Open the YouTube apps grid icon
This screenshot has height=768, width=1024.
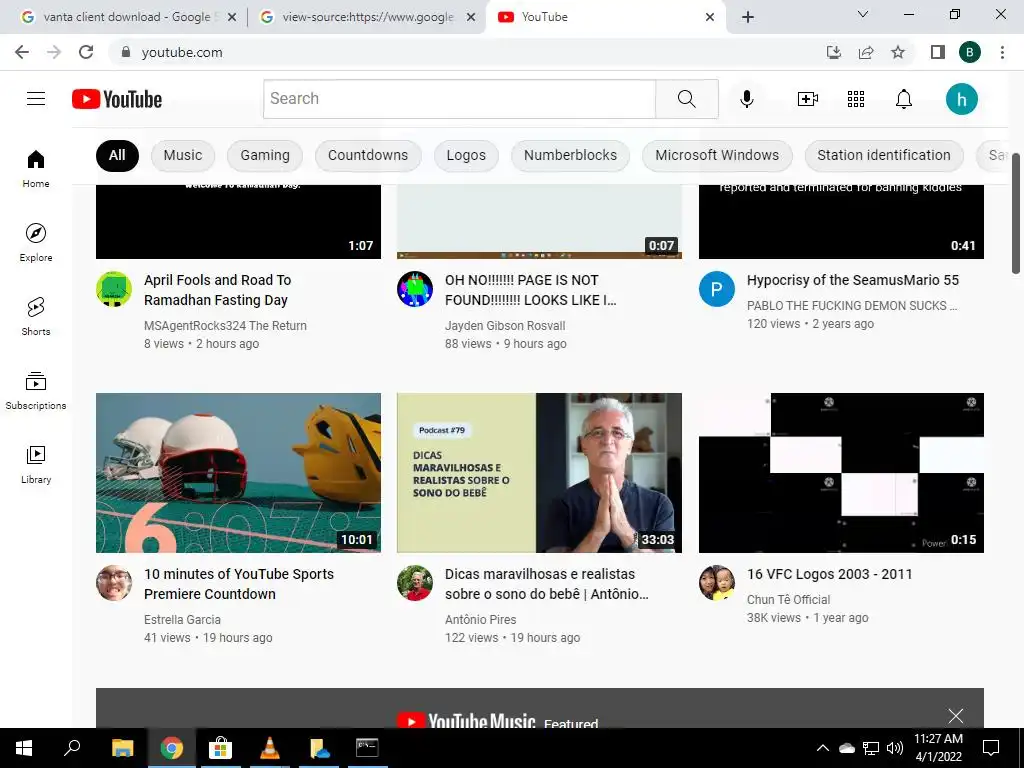click(856, 99)
